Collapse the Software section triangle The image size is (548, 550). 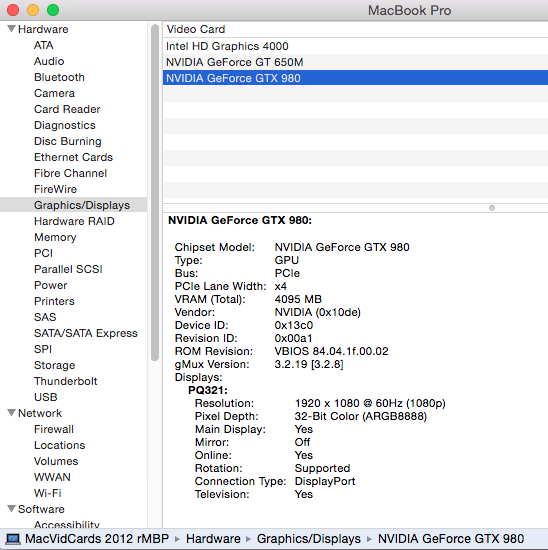coord(11,509)
